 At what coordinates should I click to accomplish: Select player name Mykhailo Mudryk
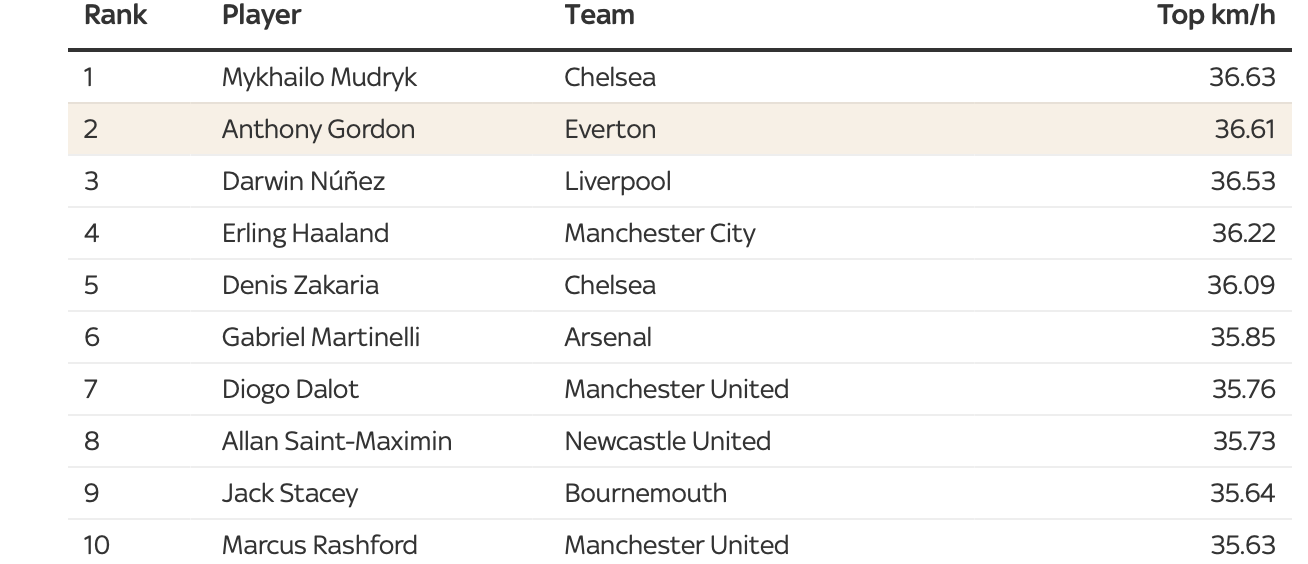(319, 77)
